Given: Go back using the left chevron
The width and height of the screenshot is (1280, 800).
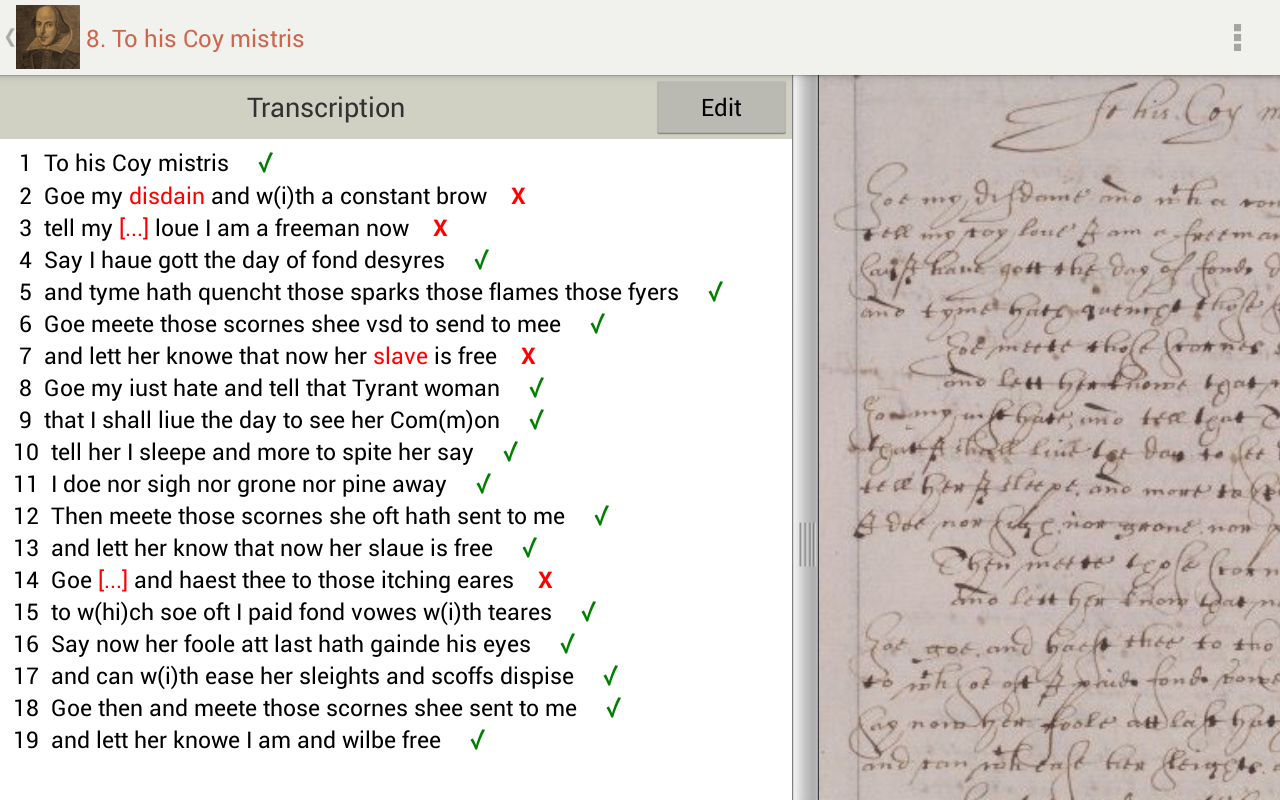Looking at the screenshot, I should click(x=8, y=36).
